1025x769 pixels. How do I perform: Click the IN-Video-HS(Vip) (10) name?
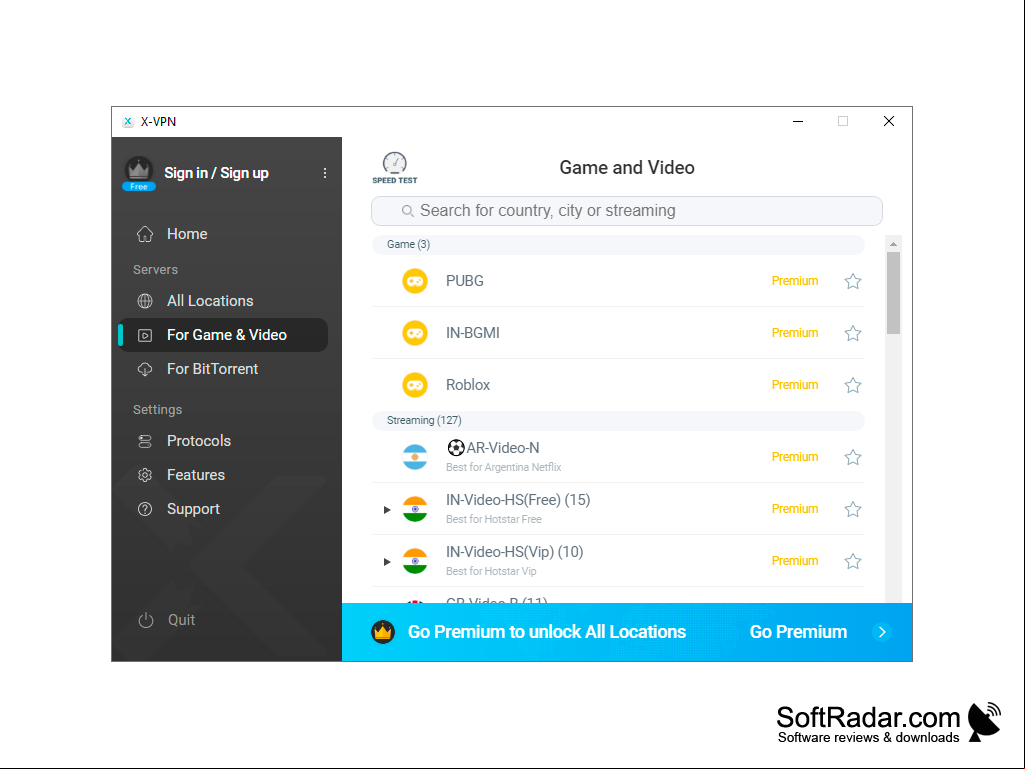click(514, 553)
